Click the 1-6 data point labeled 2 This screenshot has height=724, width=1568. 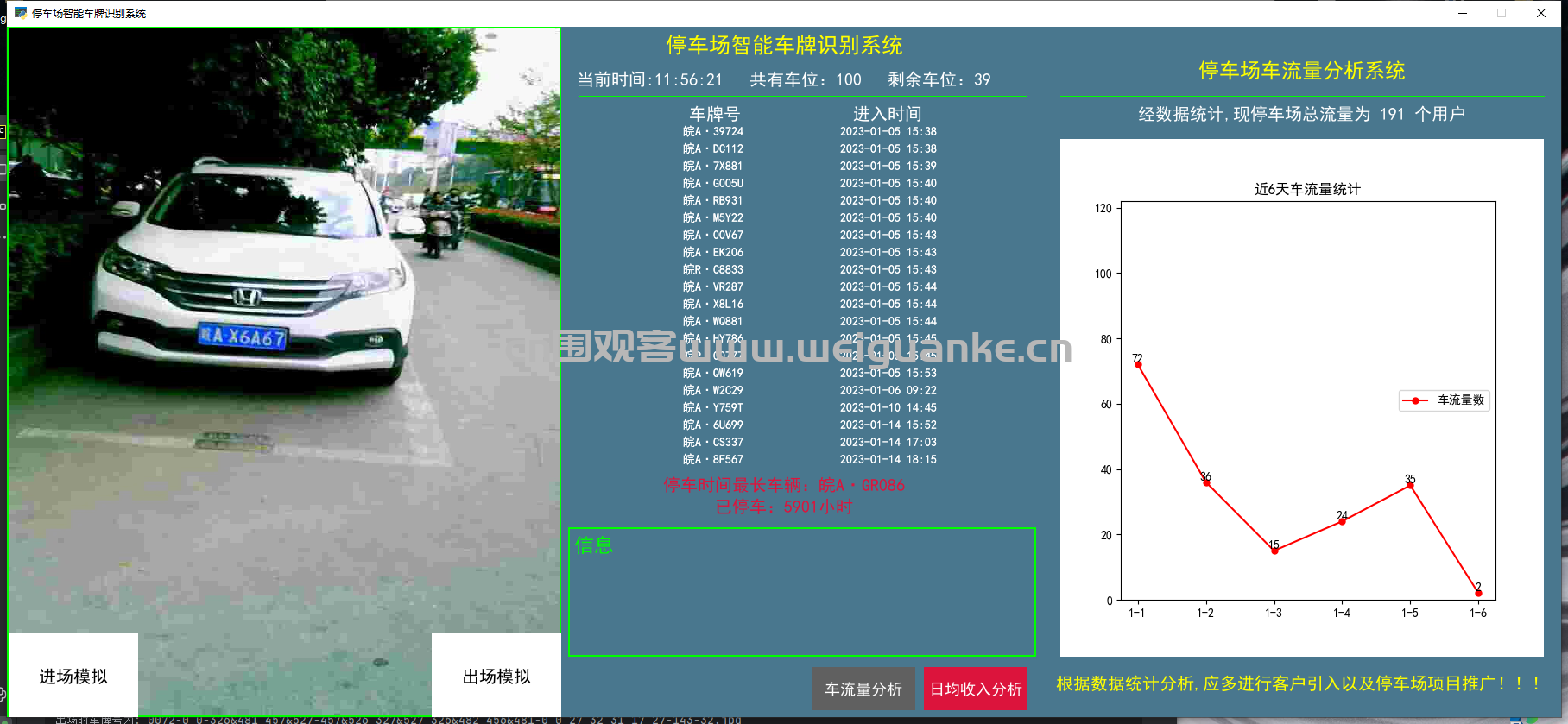[1478, 593]
